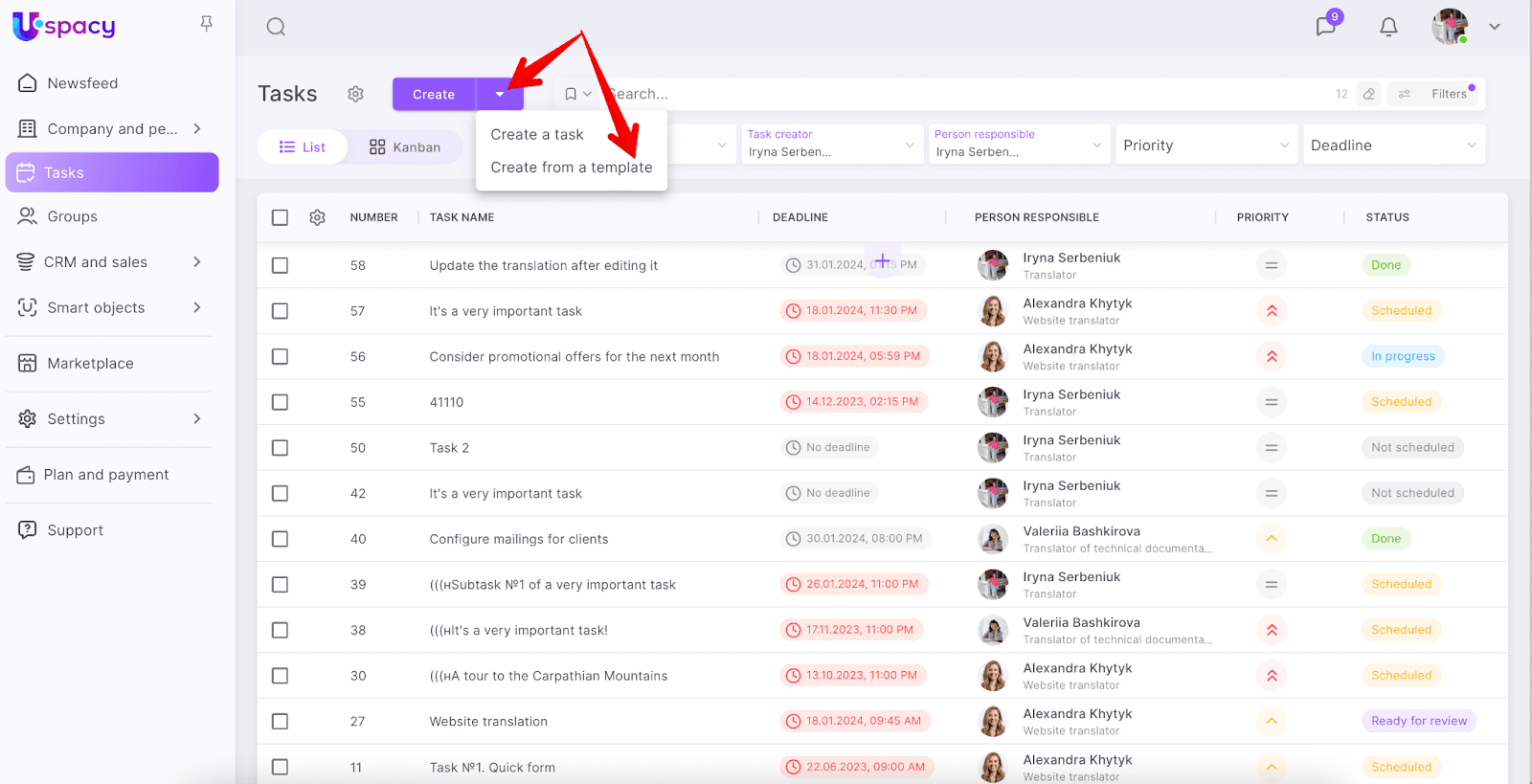The height and width of the screenshot is (784, 1532).
Task: Click the In progress status badge
Action: coord(1403,356)
